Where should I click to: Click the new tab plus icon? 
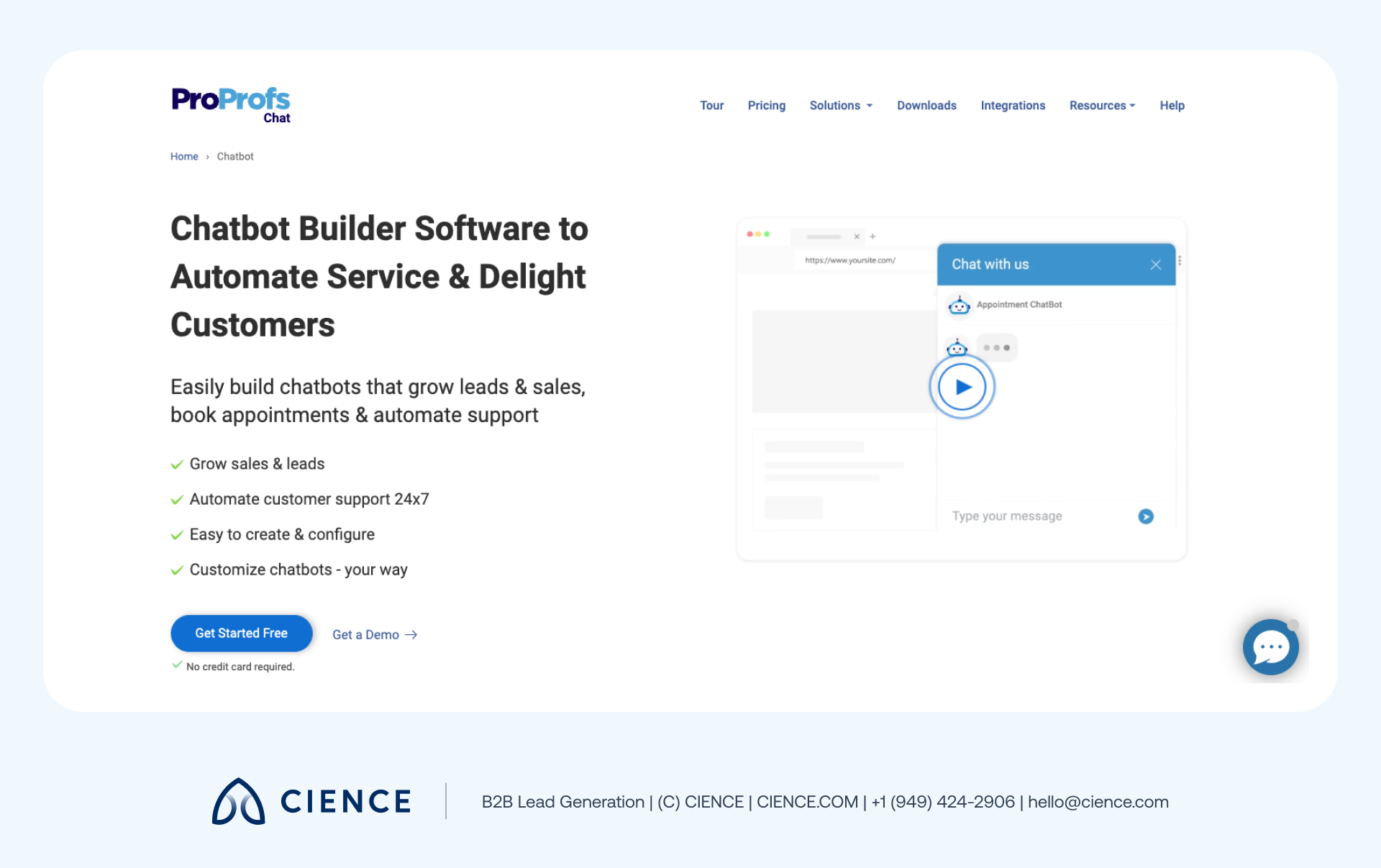click(872, 236)
